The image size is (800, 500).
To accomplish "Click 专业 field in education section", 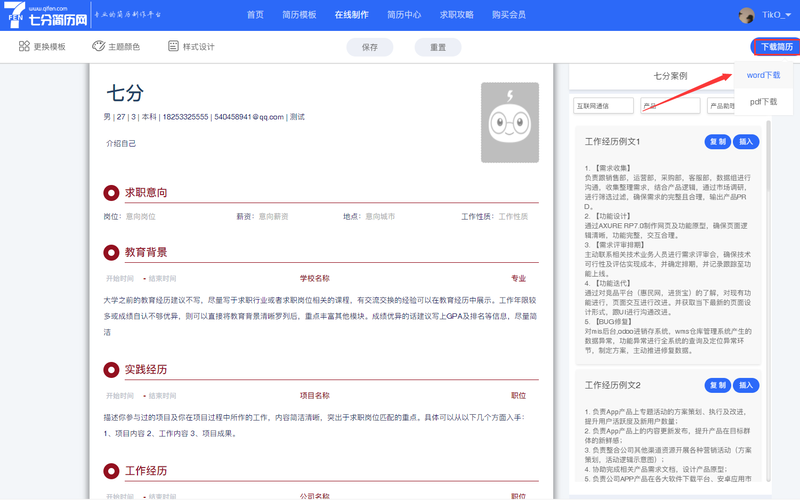I will point(518,278).
